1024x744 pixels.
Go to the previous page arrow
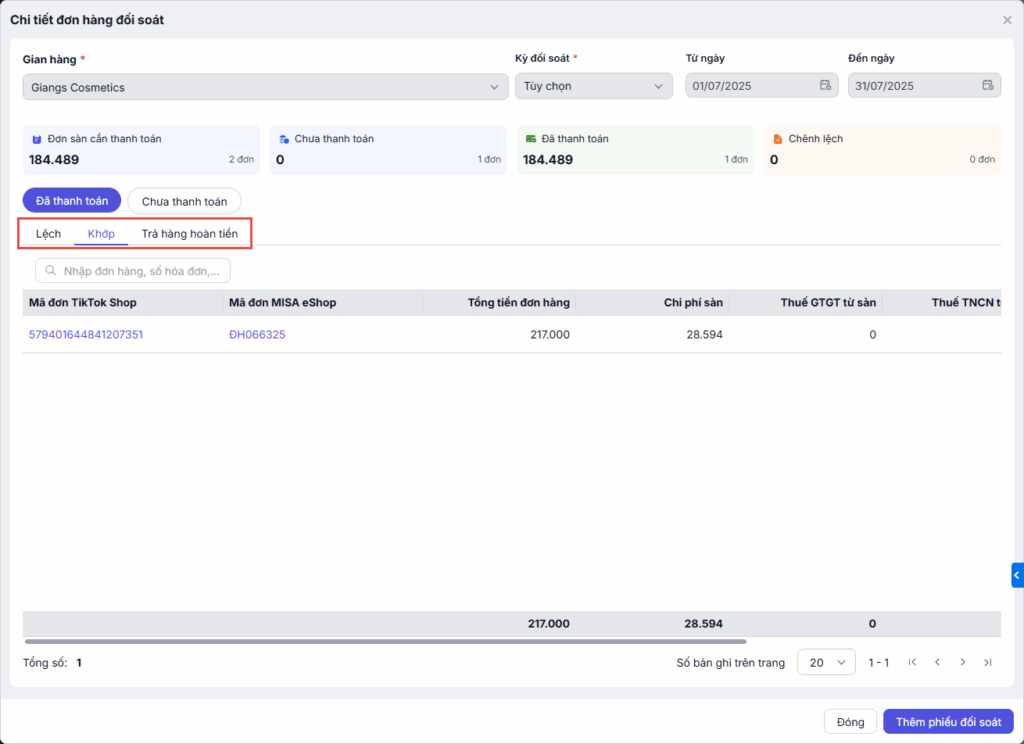(937, 662)
